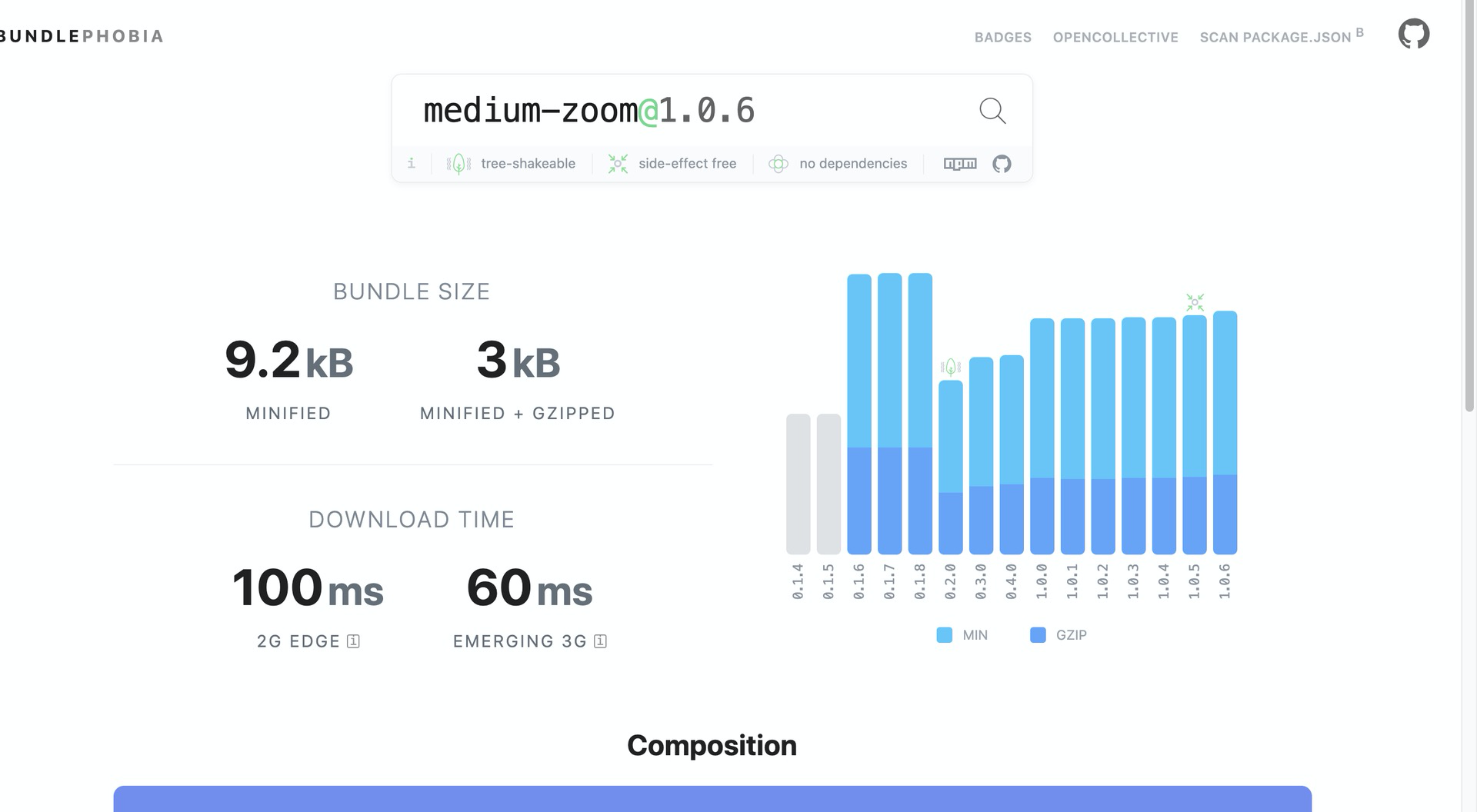Viewport: 1477px width, 812px height.
Task: Click the page vertical scrollbar thumb
Action: click(x=1469, y=206)
